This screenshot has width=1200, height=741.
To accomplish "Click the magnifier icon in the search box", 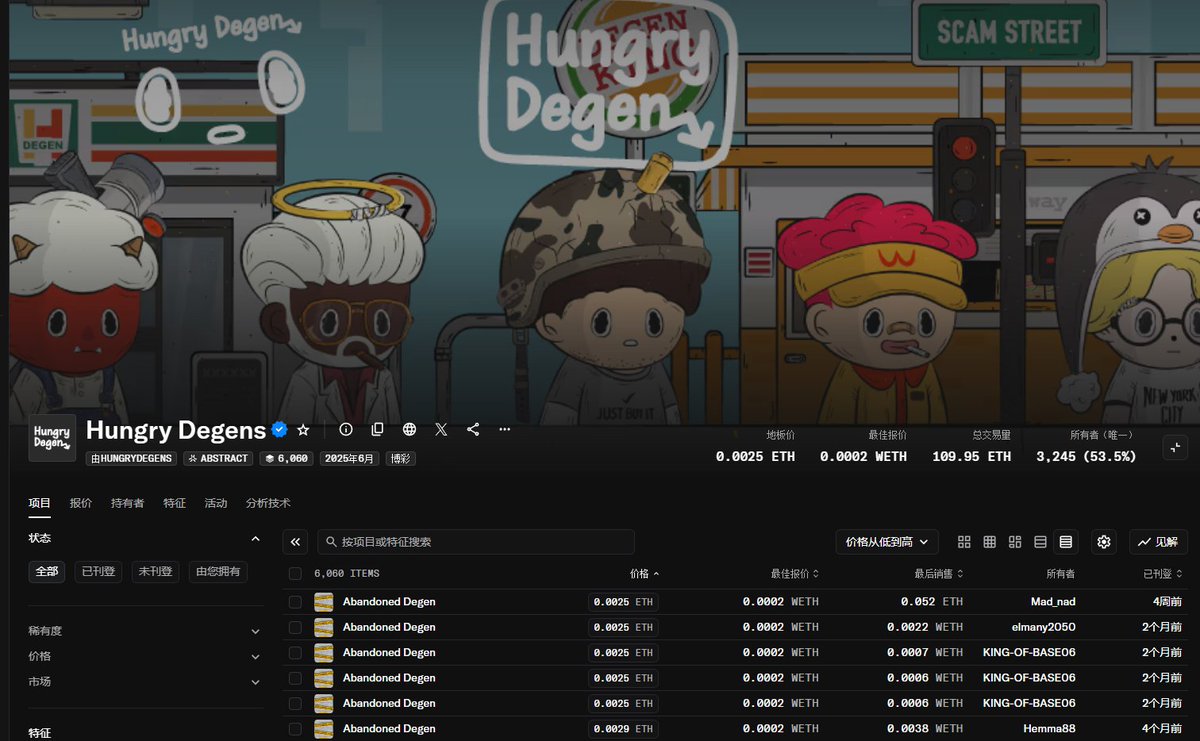I will tap(331, 542).
